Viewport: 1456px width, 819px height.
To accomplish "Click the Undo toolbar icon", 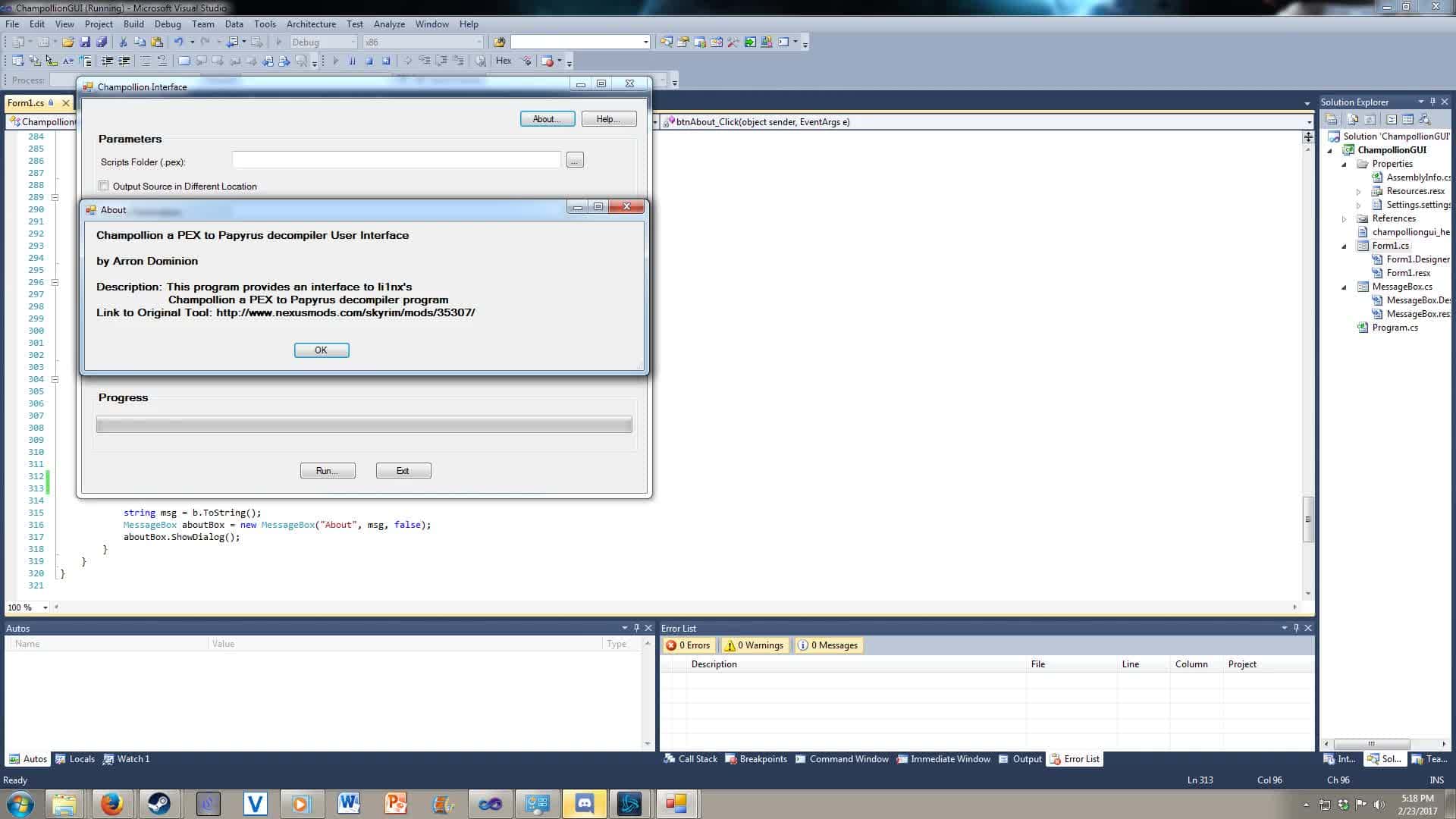I will [x=178, y=42].
